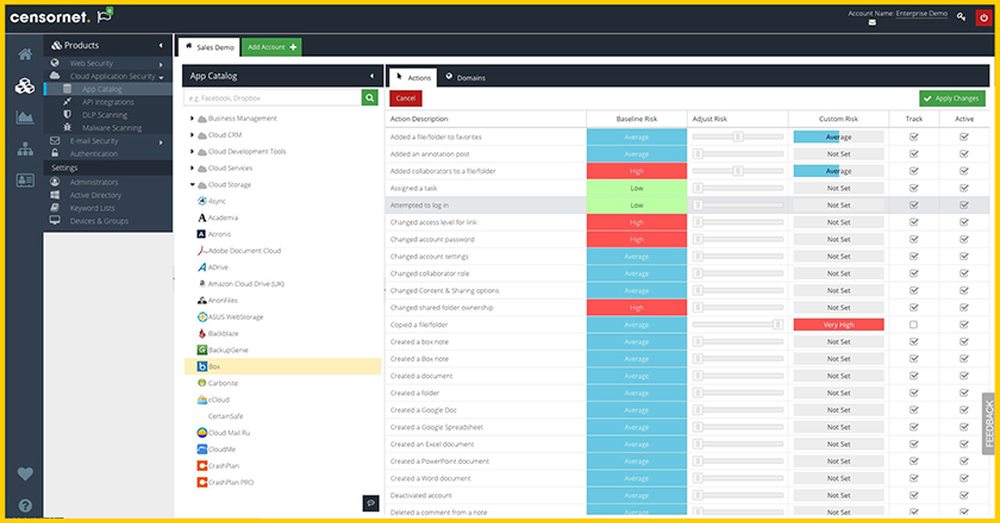Select Carbonite app in catalog

pyautogui.click(x=217, y=383)
